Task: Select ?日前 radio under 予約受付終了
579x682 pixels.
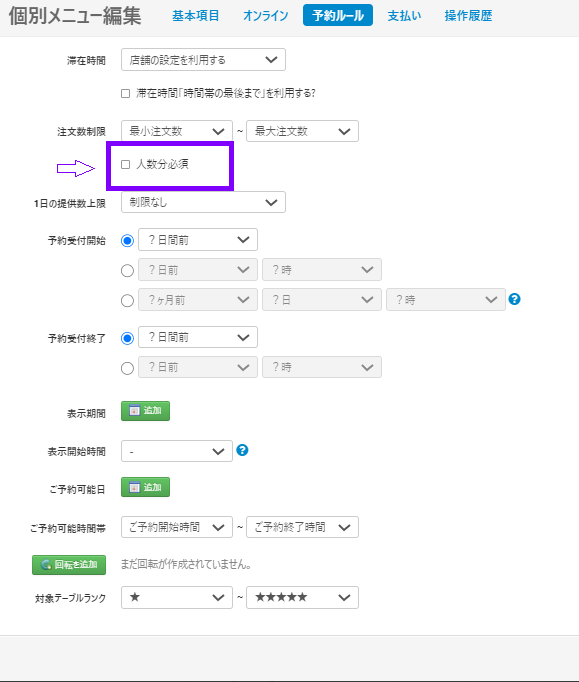Action: pos(127,368)
